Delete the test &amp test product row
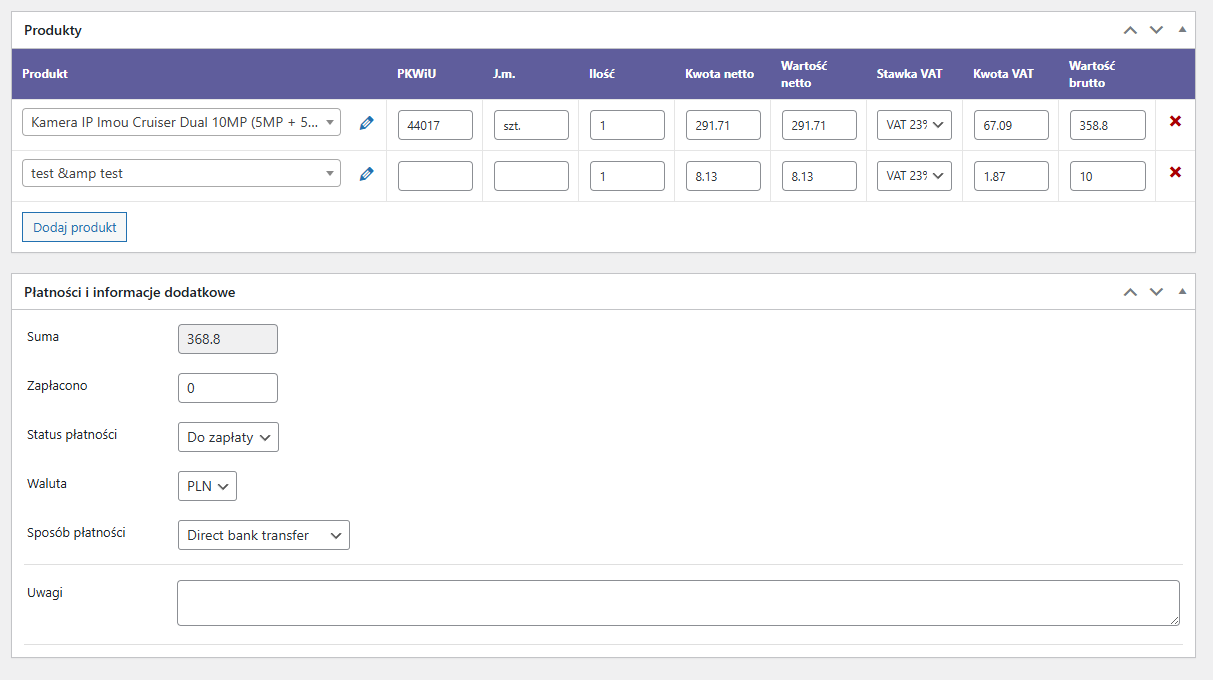Viewport: 1213px width, 680px height. [x=1175, y=173]
